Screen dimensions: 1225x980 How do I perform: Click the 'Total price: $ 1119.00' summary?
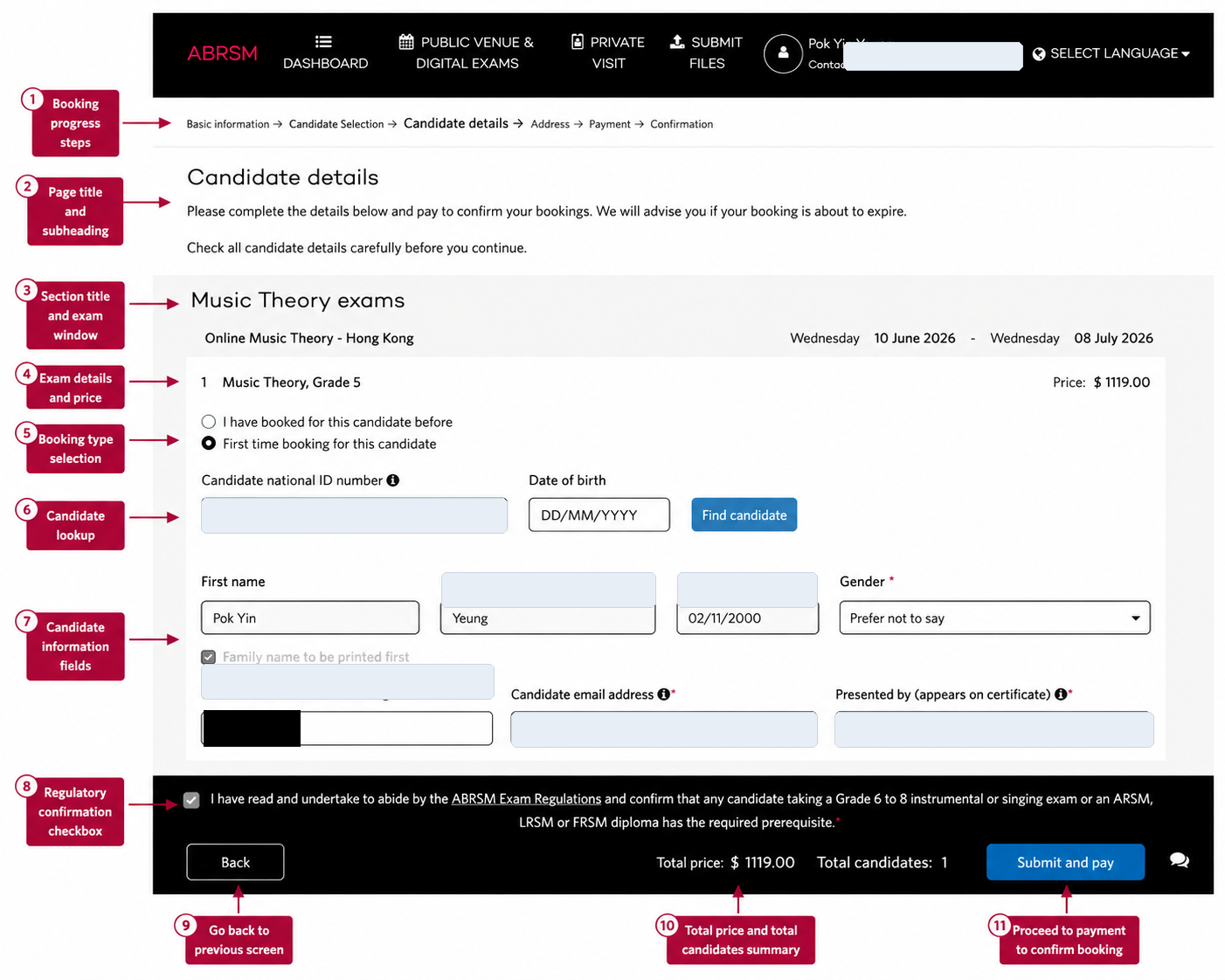point(725,862)
